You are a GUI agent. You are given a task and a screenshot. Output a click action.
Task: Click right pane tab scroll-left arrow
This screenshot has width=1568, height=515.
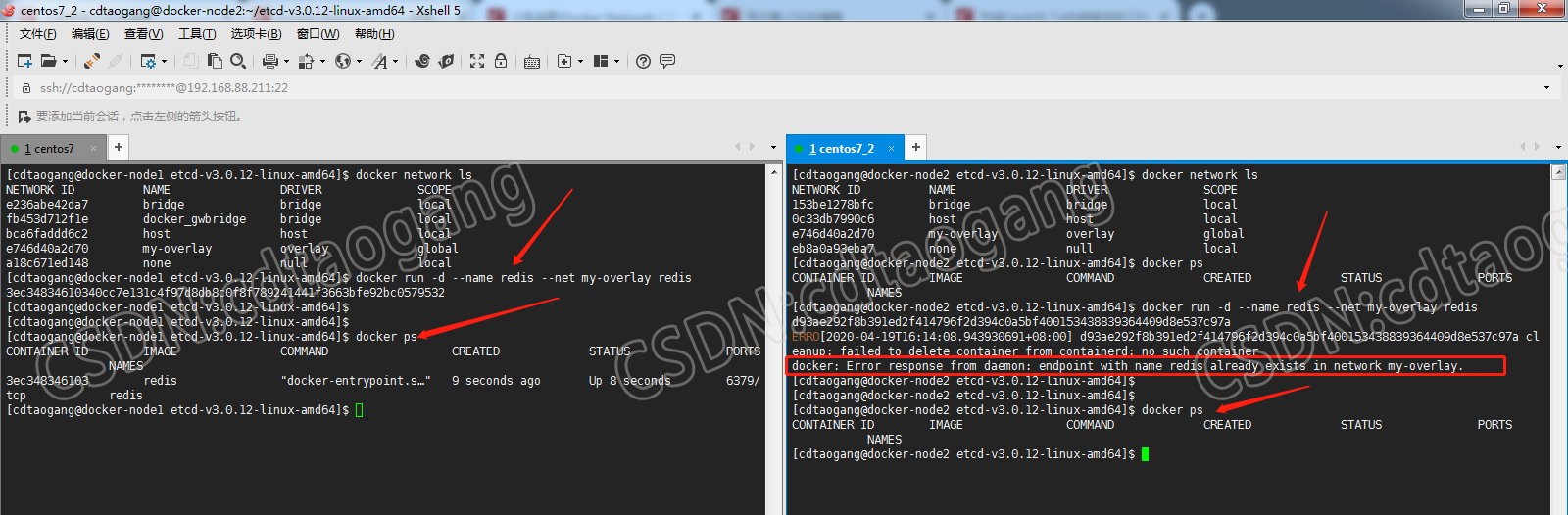1523,147
